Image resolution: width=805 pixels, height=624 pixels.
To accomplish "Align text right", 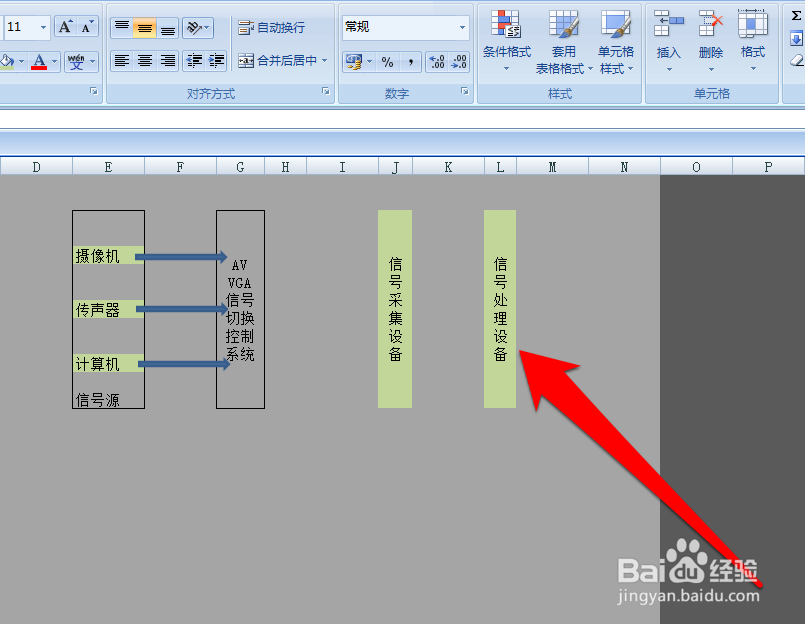I will click(167, 61).
